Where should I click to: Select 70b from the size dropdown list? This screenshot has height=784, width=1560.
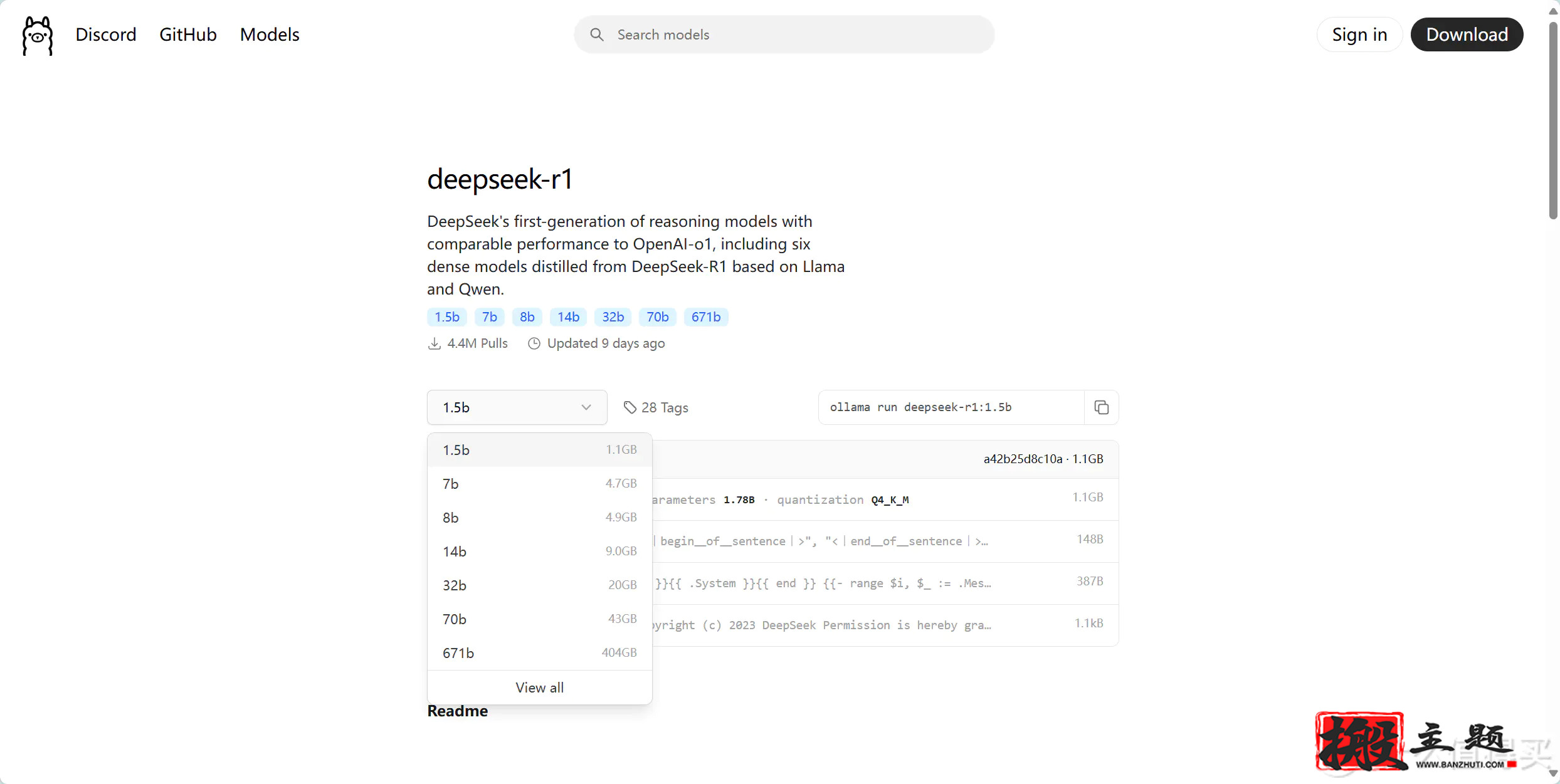539,619
